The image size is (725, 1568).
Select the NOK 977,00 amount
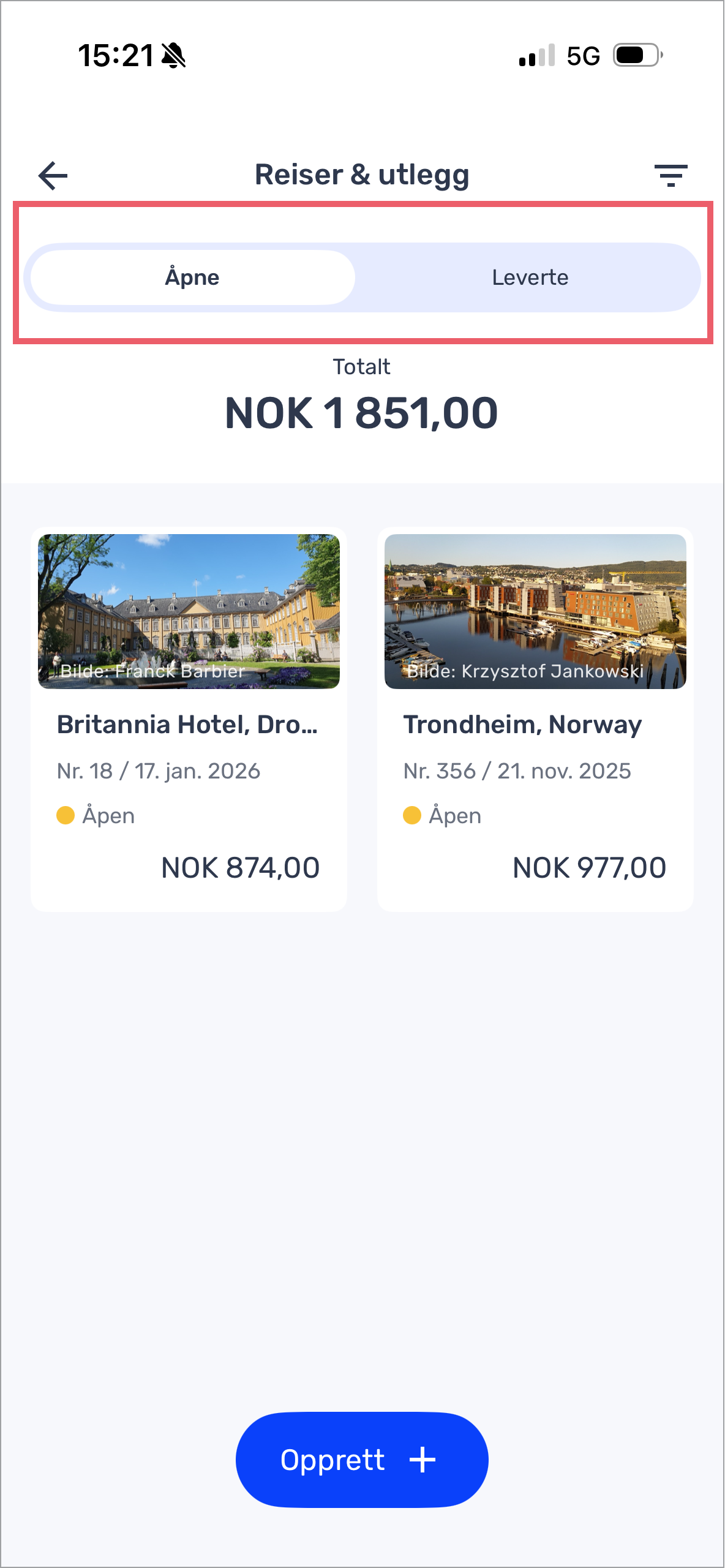589,868
